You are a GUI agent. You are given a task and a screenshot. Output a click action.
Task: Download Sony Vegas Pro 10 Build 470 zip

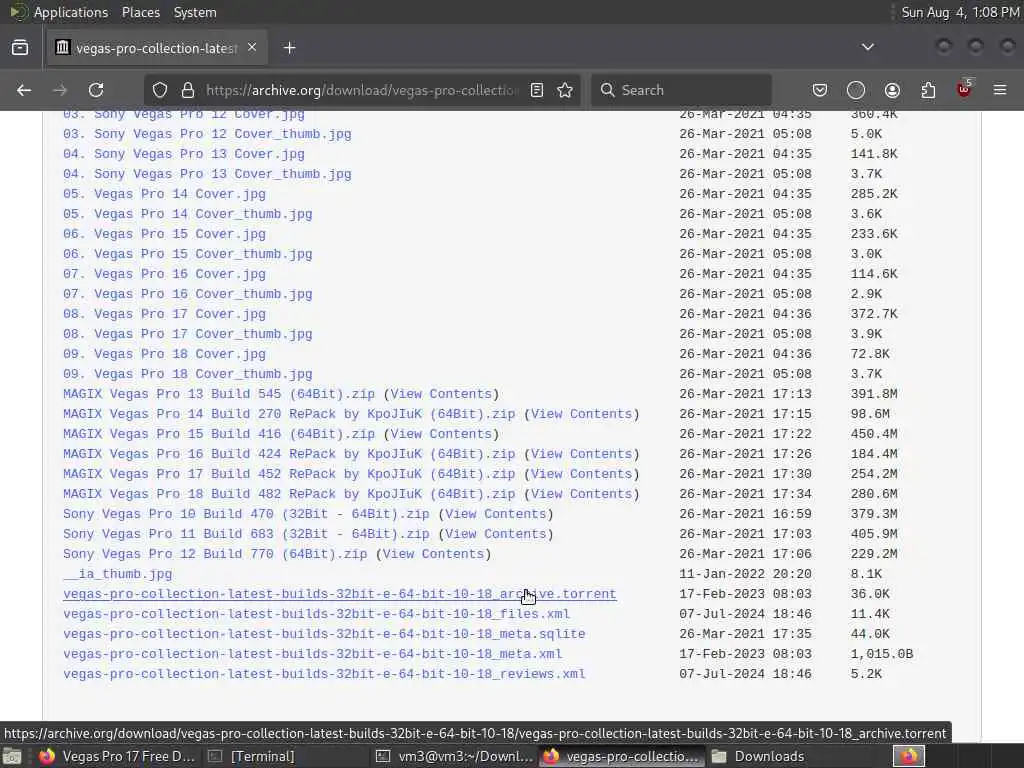(246, 514)
